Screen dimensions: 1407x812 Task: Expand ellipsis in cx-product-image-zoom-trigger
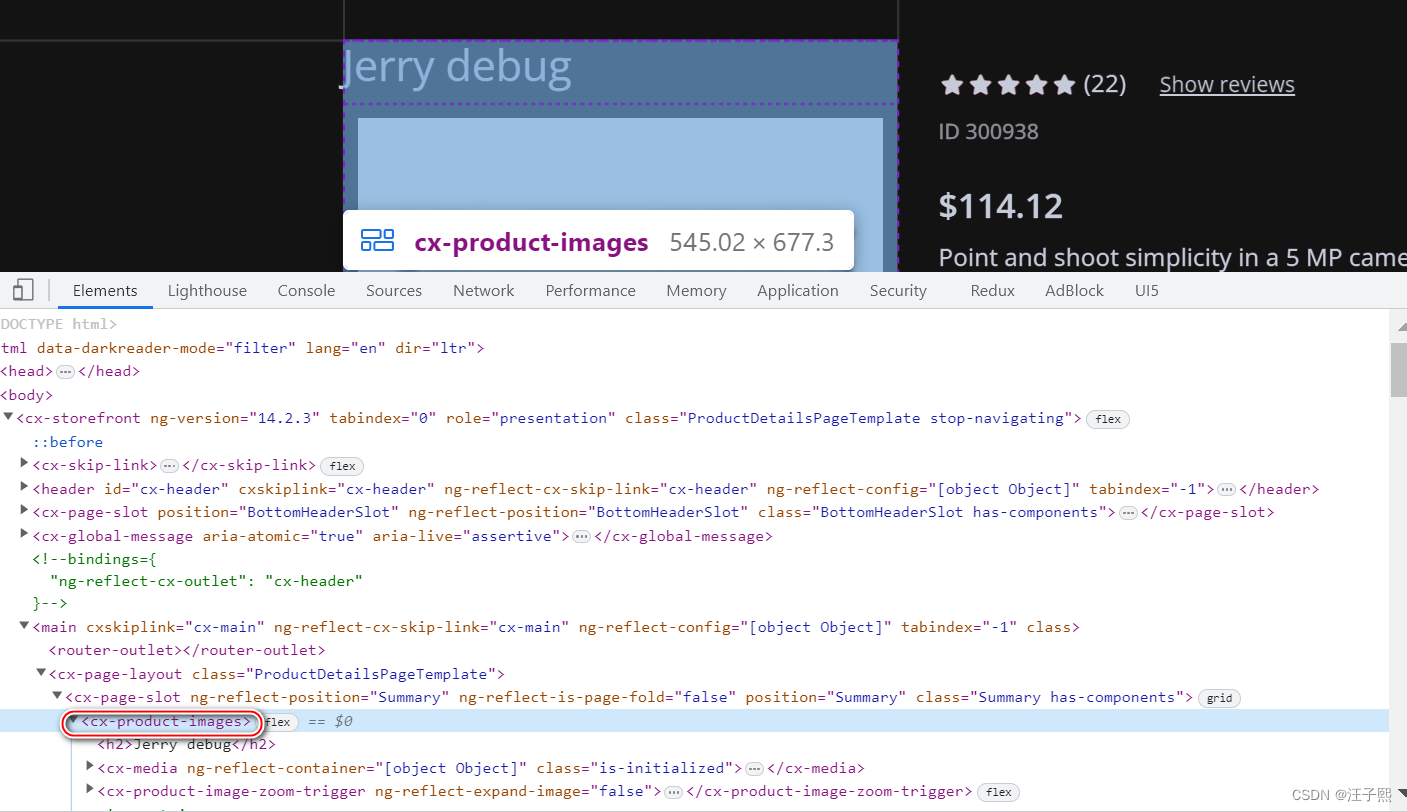pyautogui.click(x=674, y=792)
